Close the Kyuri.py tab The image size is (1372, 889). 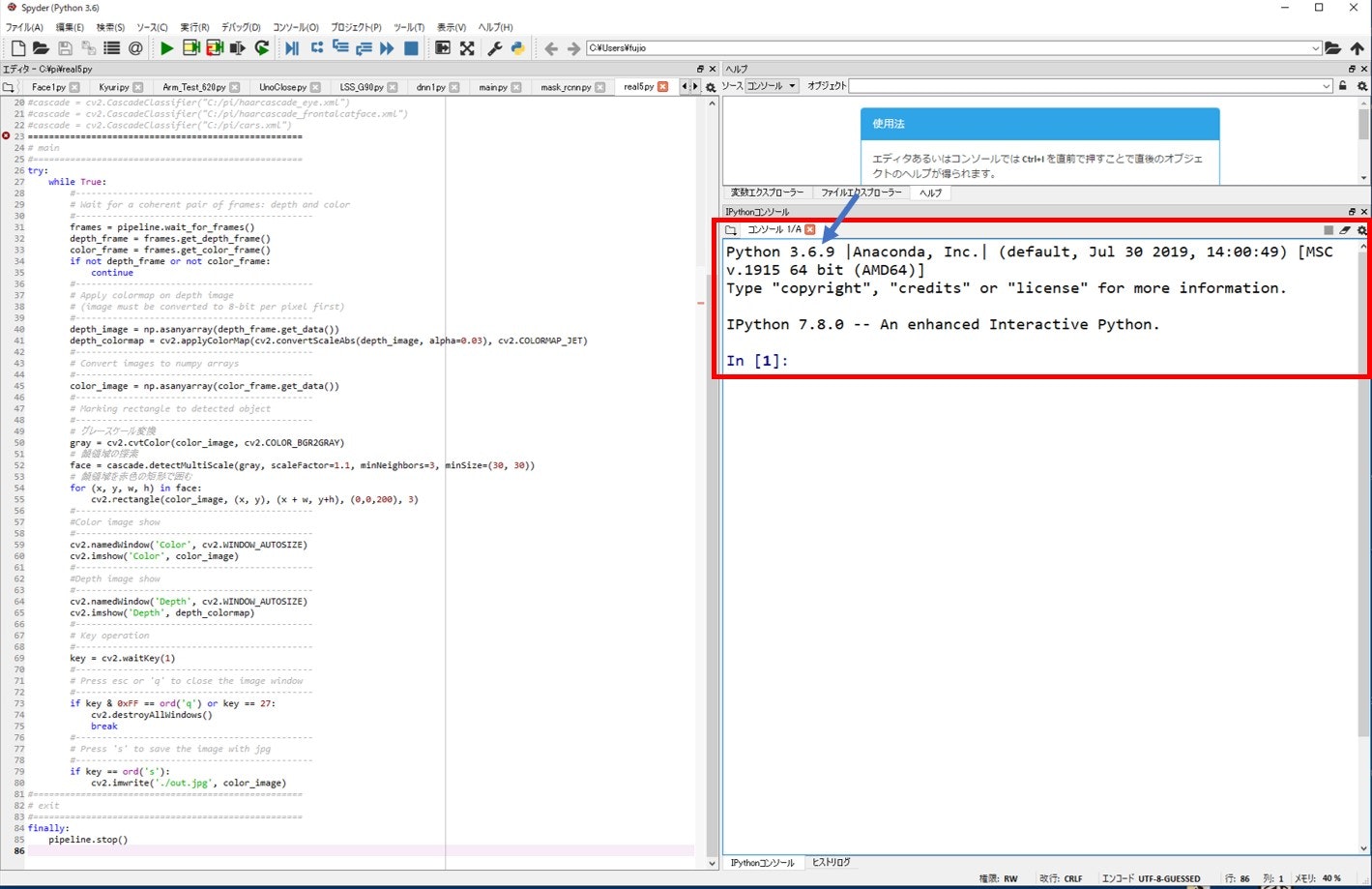tap(137, 87)
